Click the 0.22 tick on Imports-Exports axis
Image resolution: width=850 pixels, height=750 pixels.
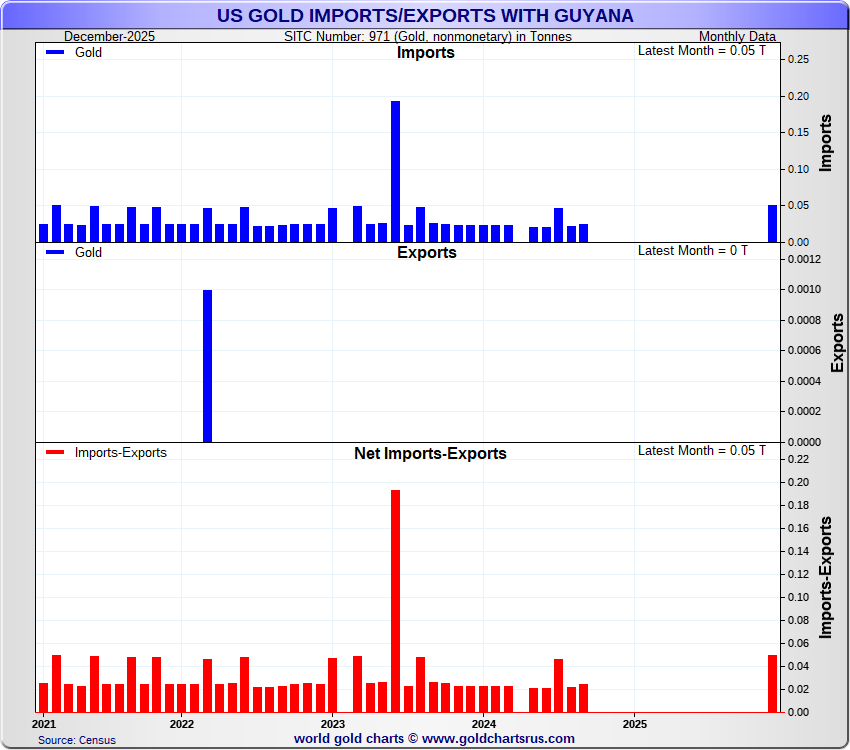pyautogui.click(x=798, y=459)
